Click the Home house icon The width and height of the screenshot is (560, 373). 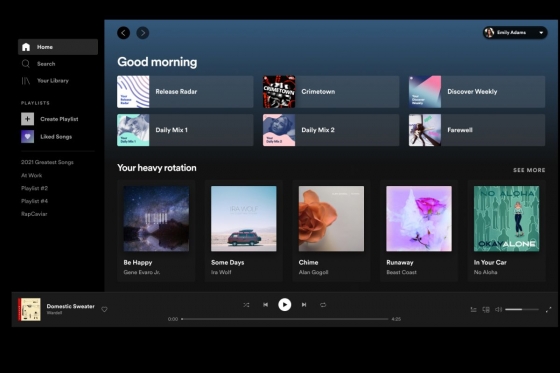[26, 47]
